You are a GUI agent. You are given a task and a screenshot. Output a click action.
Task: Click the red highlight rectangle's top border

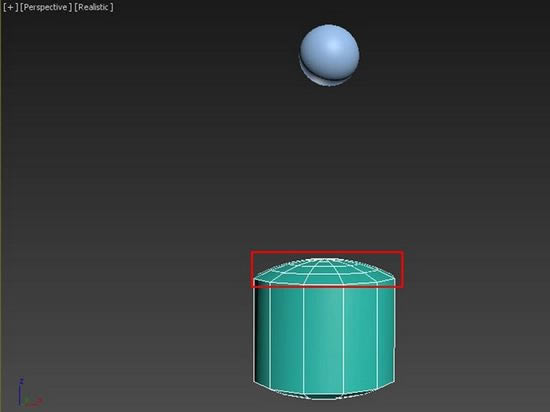click(327, 252)
